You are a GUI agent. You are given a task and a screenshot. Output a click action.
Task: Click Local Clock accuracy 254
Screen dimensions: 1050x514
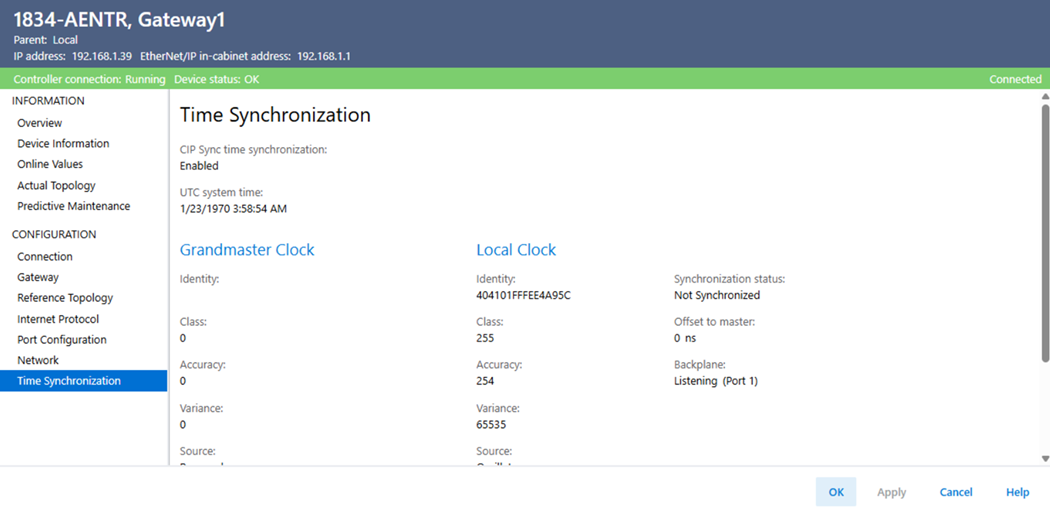(x=485, y=381)
